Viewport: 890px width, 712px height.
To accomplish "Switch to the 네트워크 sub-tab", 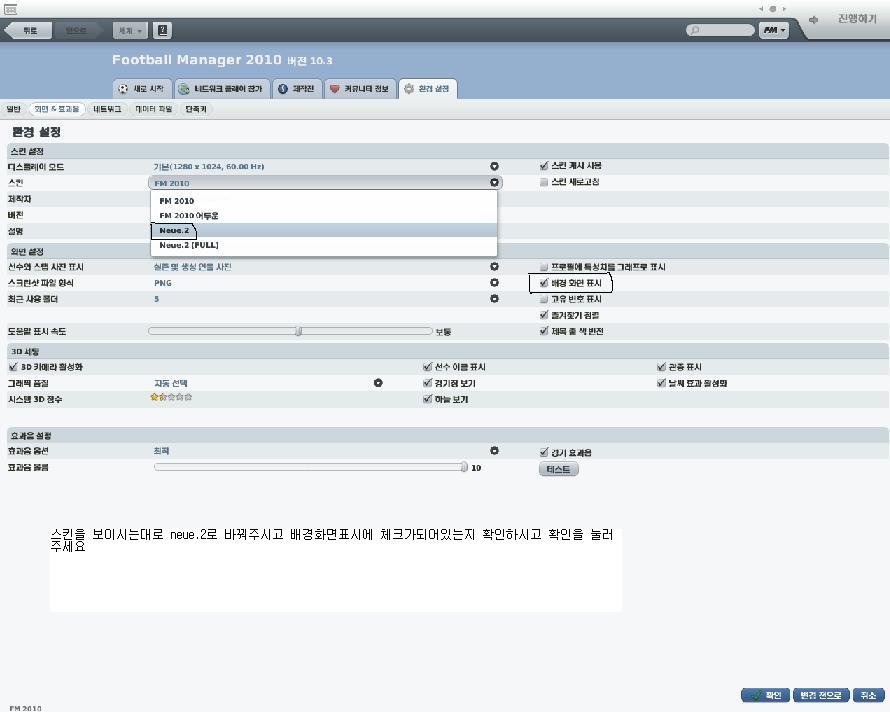I will (107, 109).
